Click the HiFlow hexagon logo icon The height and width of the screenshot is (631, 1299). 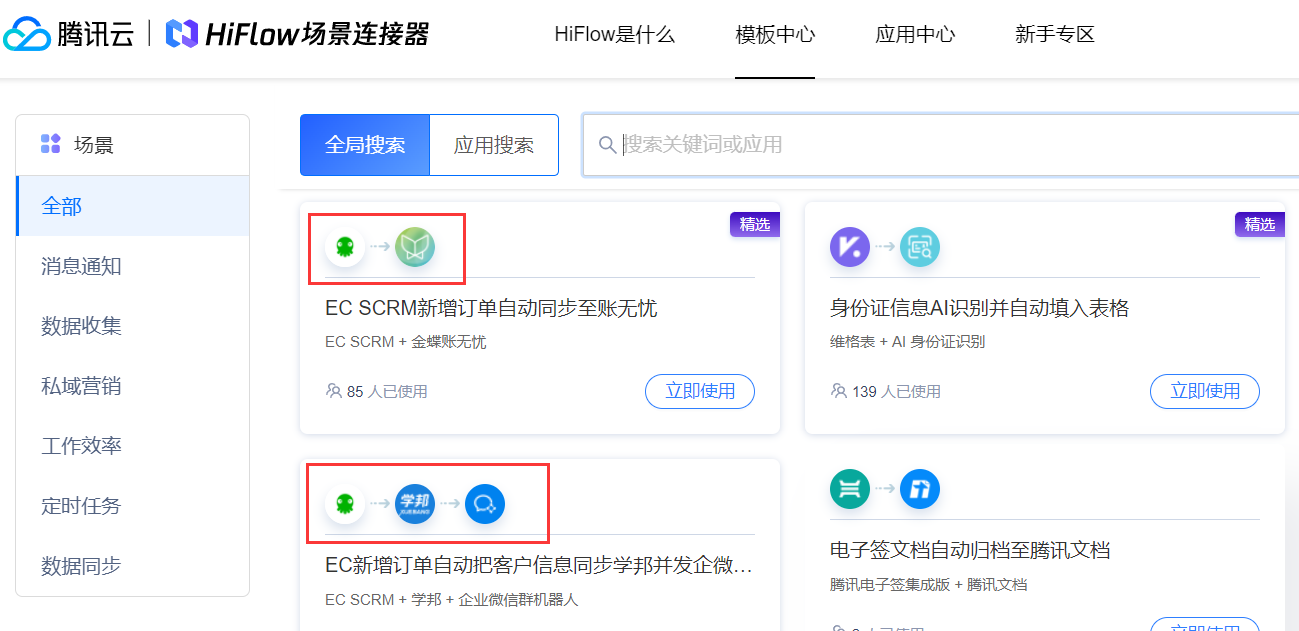coord(181,34)
